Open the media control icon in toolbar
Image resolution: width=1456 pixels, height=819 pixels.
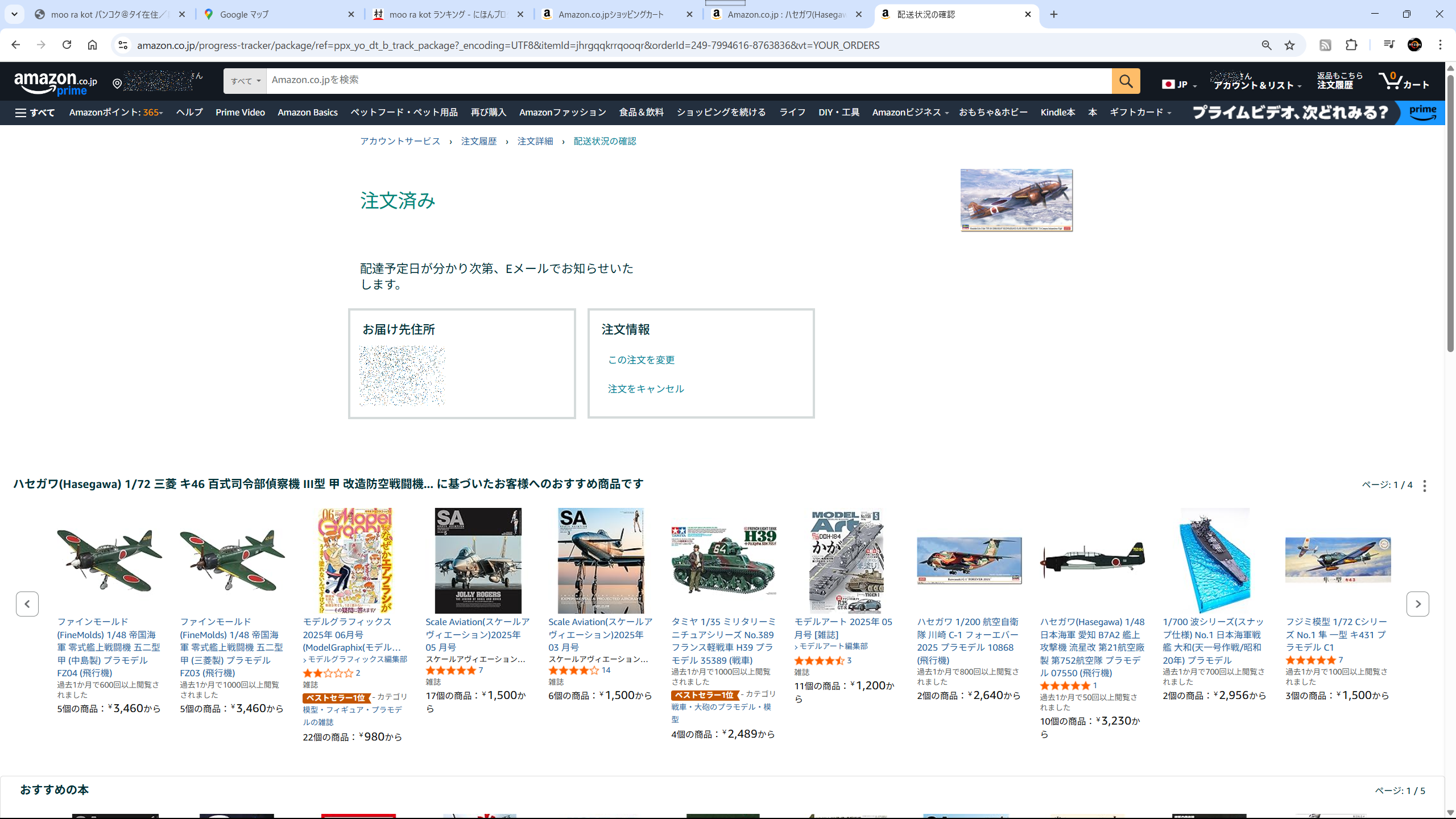(1389, 45)
